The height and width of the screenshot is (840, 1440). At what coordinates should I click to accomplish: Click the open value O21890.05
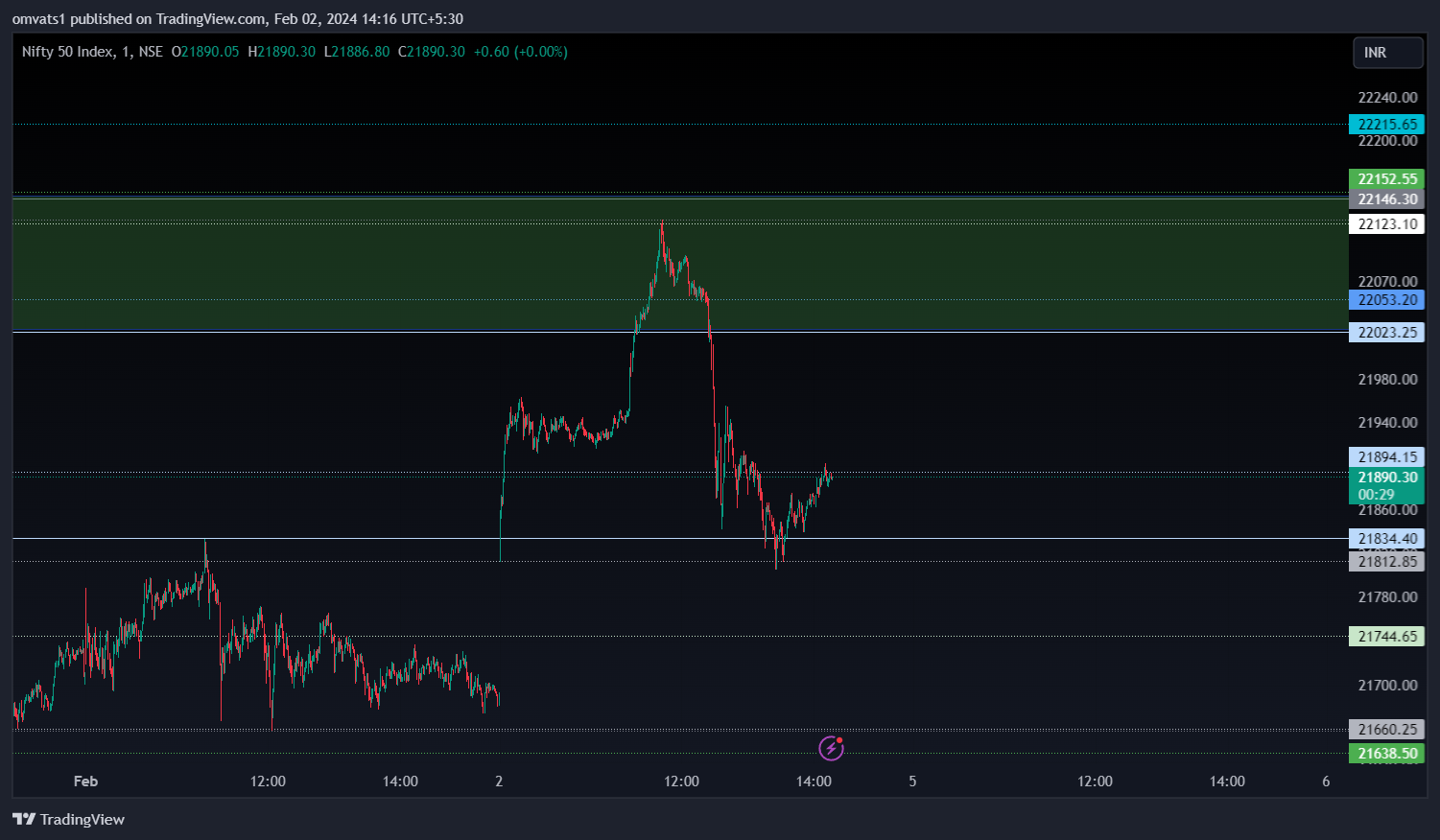point(205,52)
